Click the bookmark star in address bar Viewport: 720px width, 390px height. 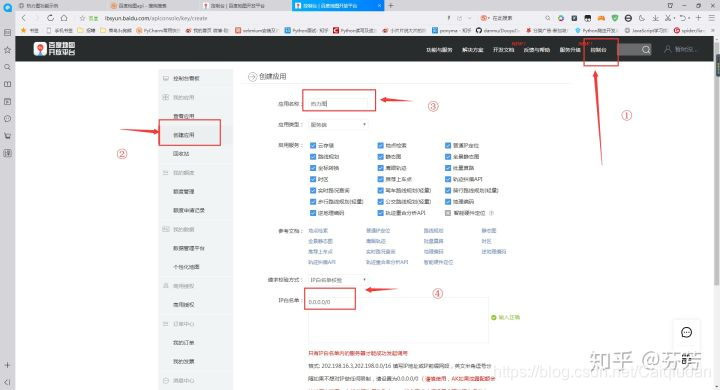82,18
